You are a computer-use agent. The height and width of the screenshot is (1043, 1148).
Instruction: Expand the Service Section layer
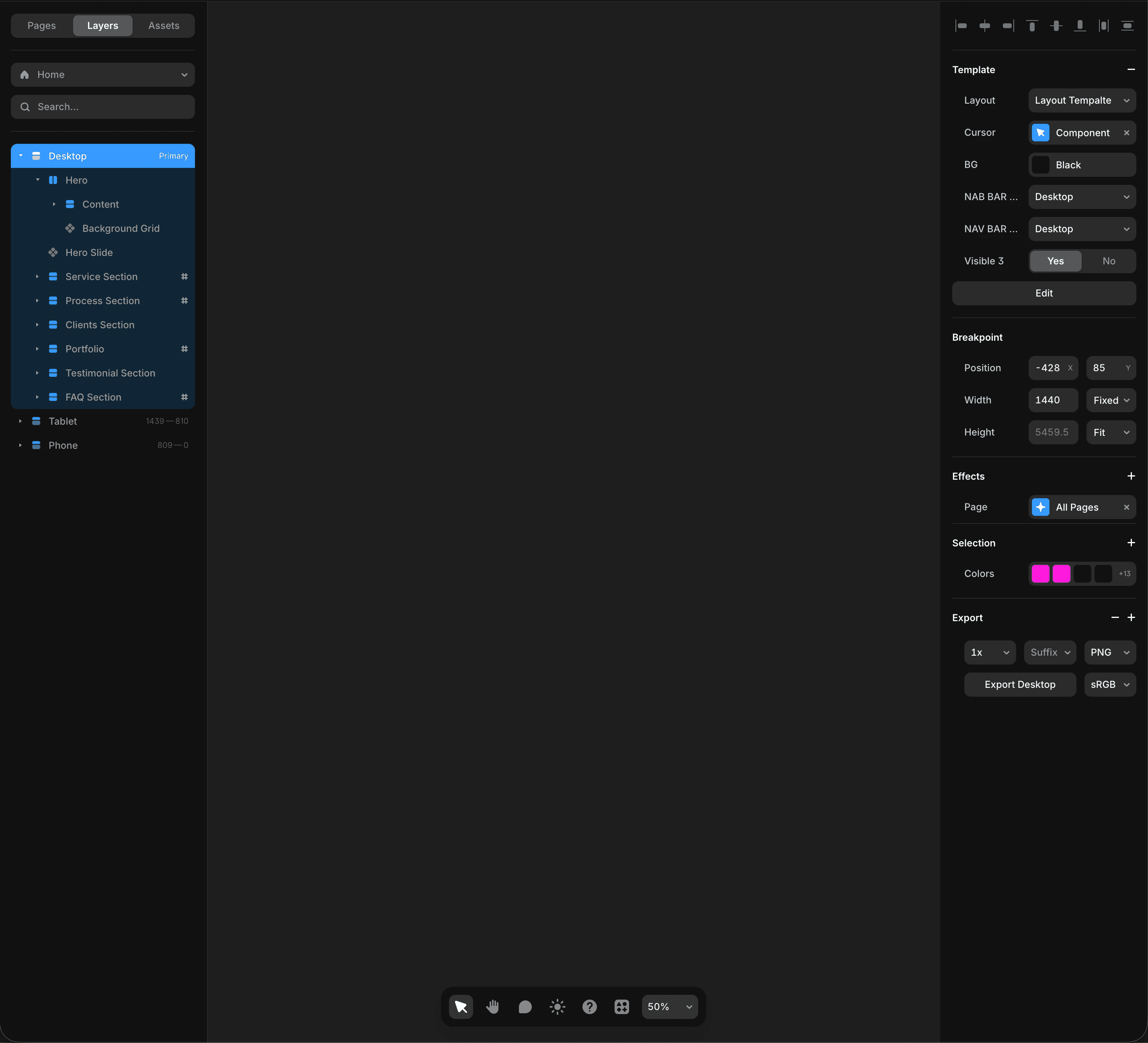click(x=38, y=276)
